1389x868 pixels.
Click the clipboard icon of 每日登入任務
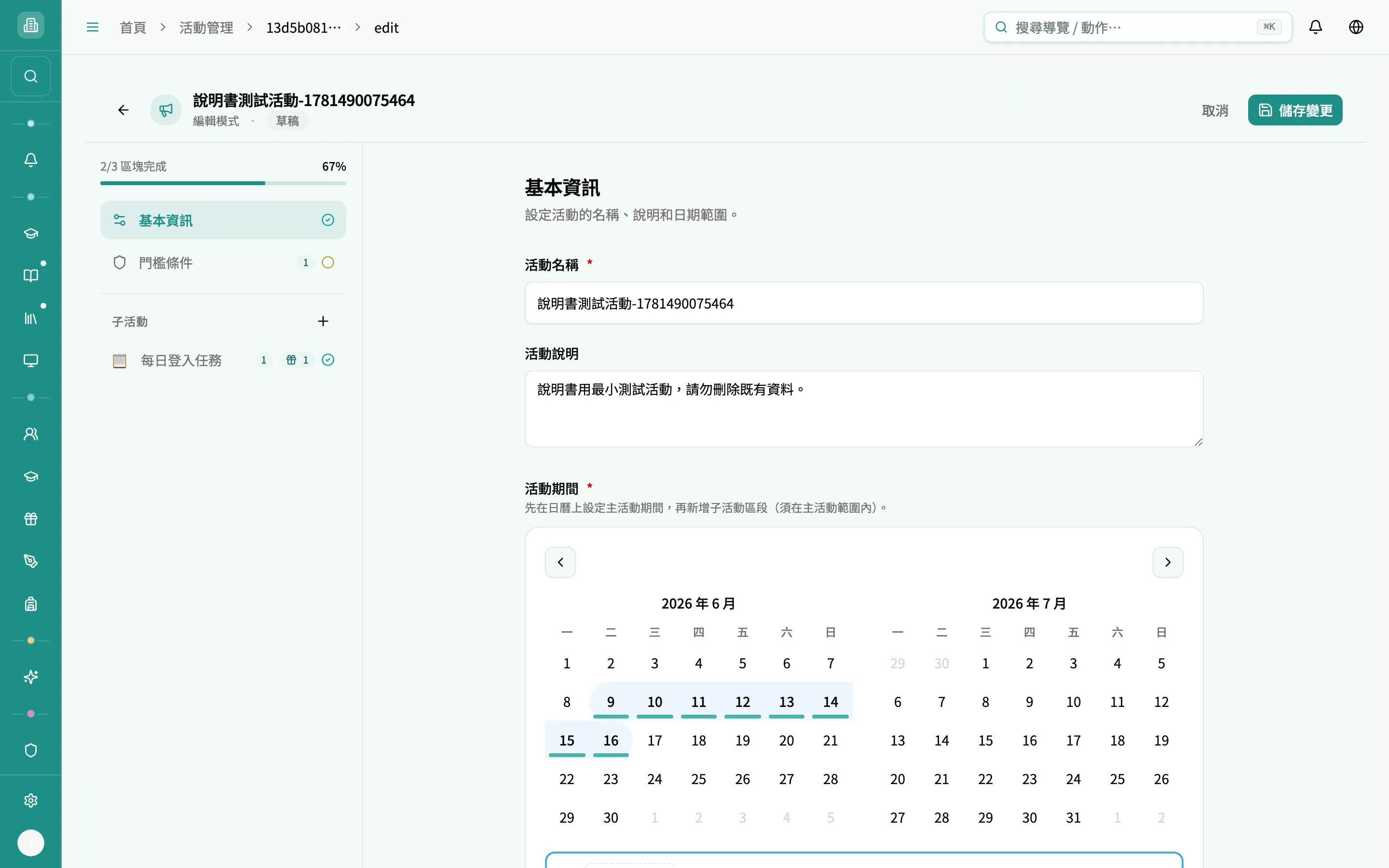[120, 361]
